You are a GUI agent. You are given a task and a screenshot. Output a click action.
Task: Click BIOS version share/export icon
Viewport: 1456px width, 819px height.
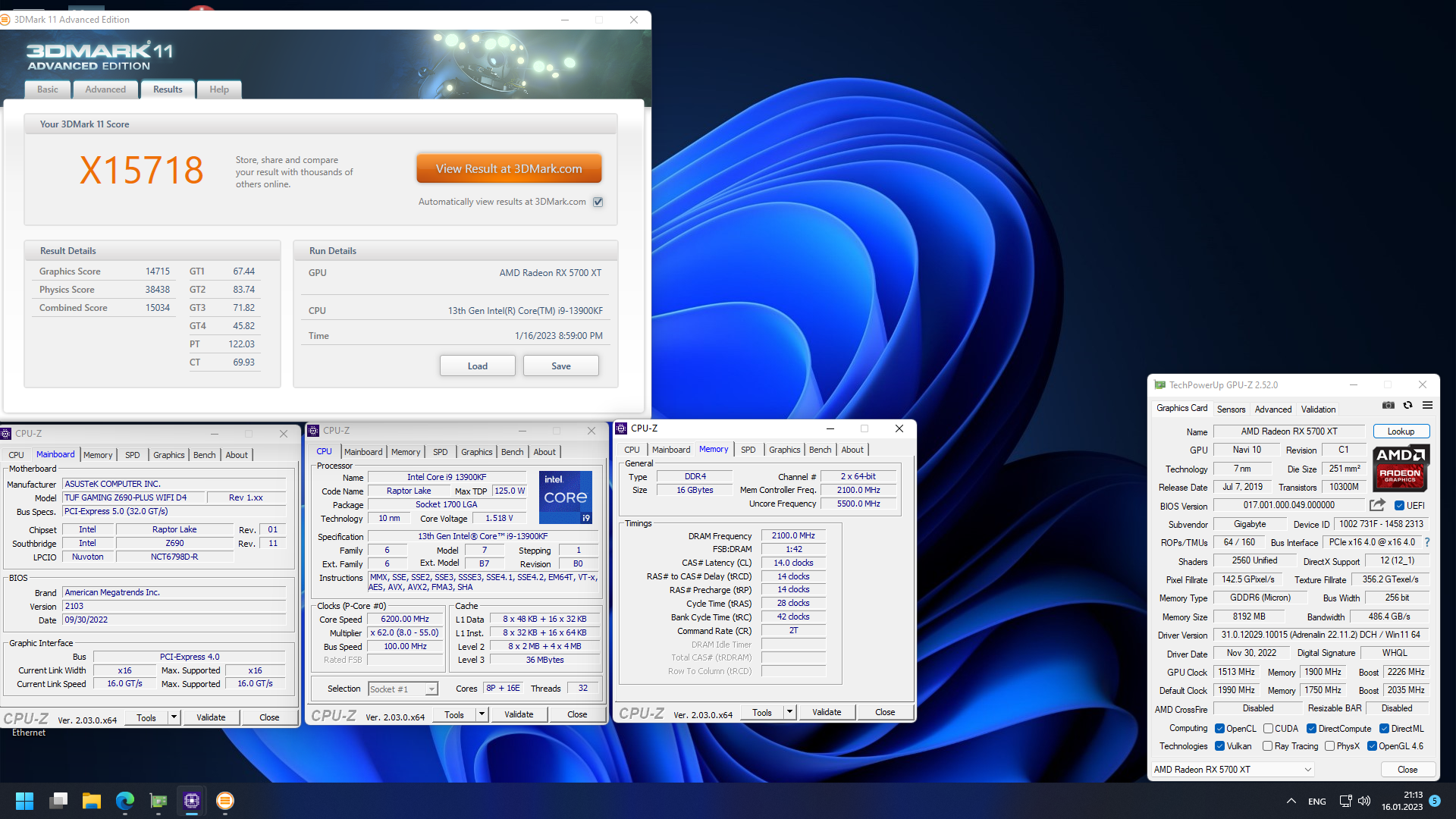(x=1377, y=505)
